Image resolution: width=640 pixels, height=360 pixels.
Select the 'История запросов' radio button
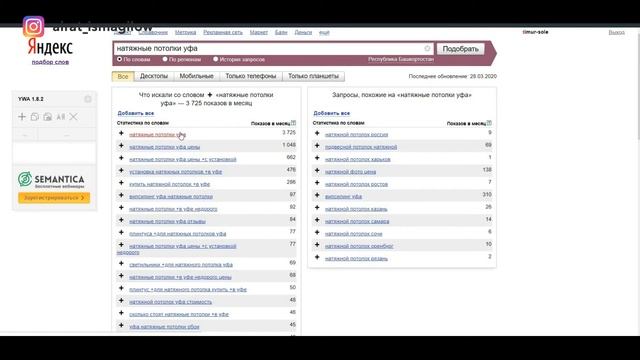pos(216,59)
